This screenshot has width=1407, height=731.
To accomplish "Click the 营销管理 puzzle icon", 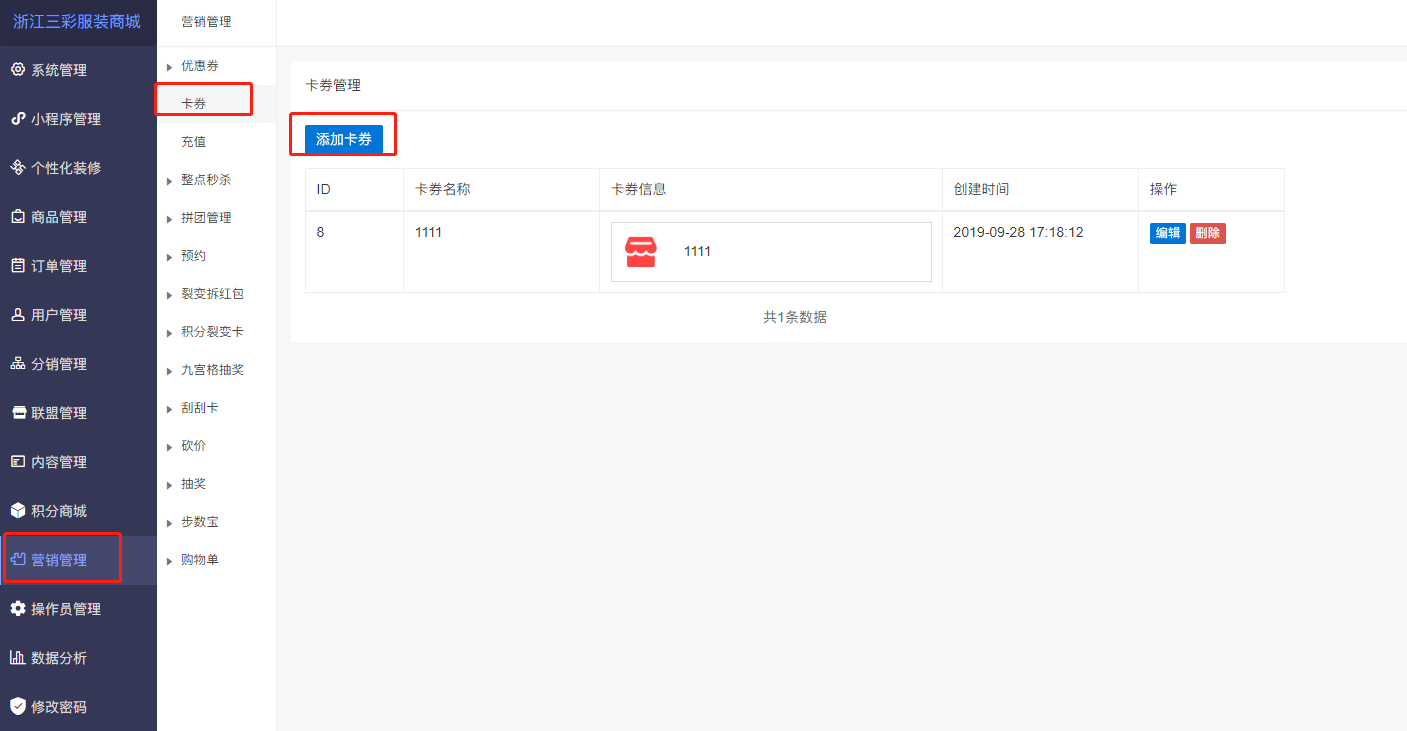I will (17, 560).
